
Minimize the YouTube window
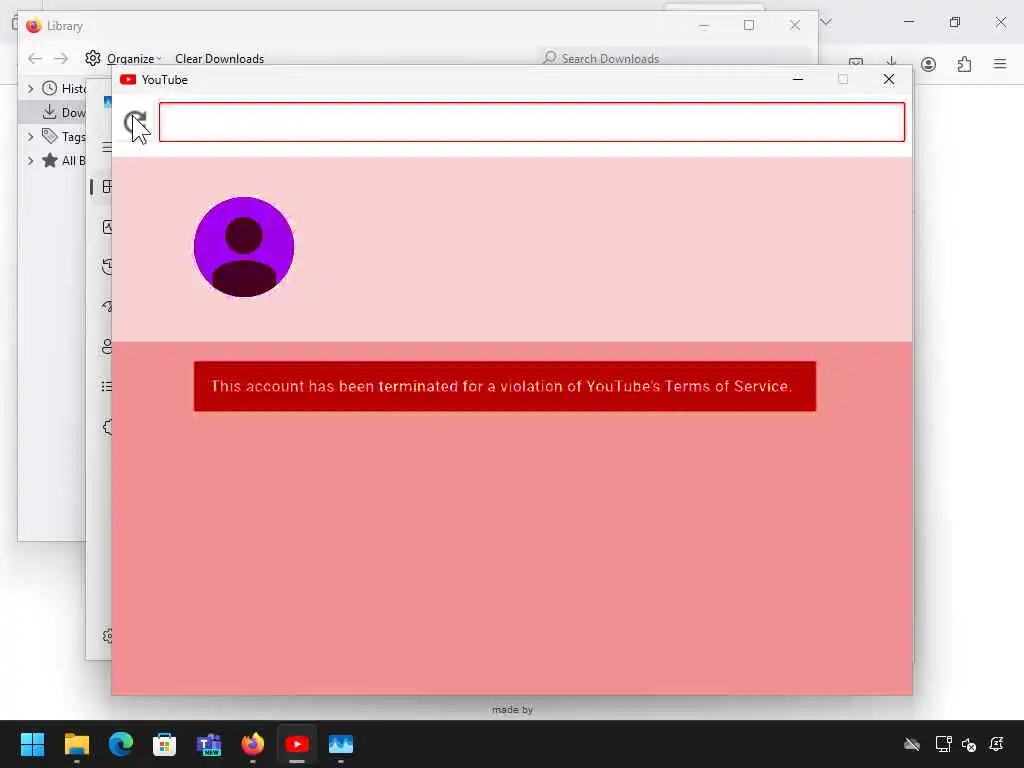(797, 79)
